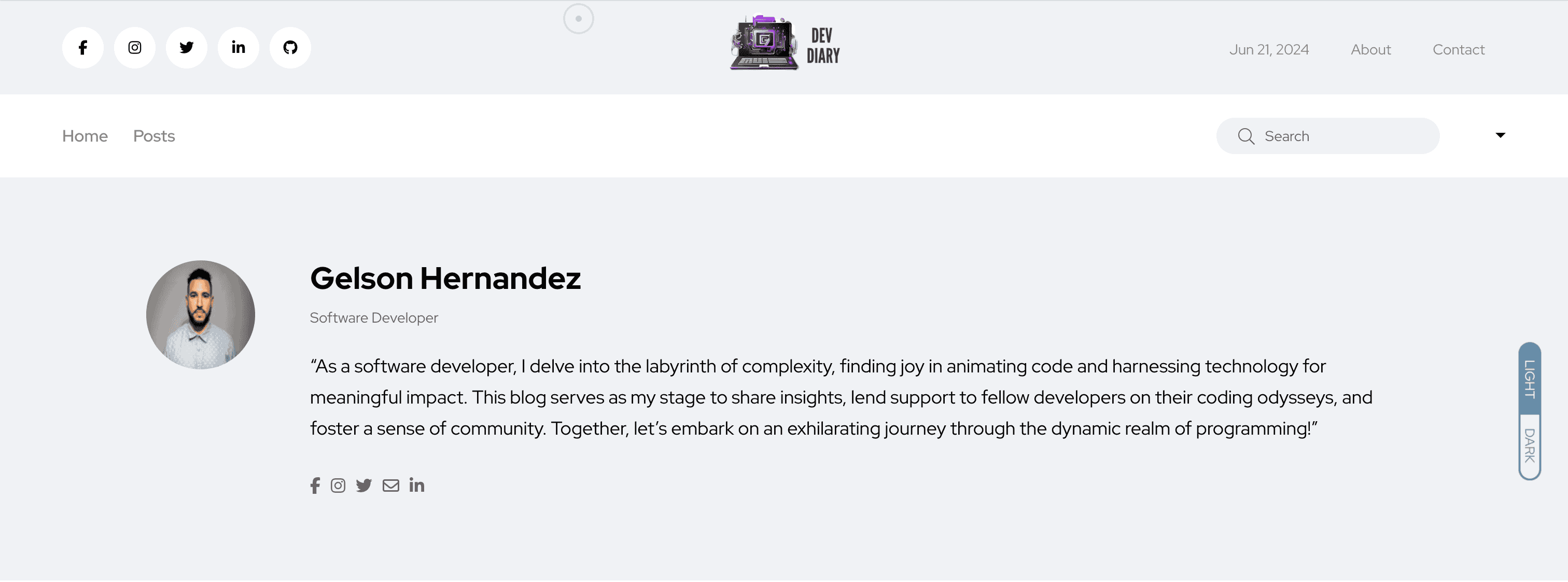This screenshot has height=582, width=1568.
Task: Click the Search input field
Action: (x=1339, y=136)
